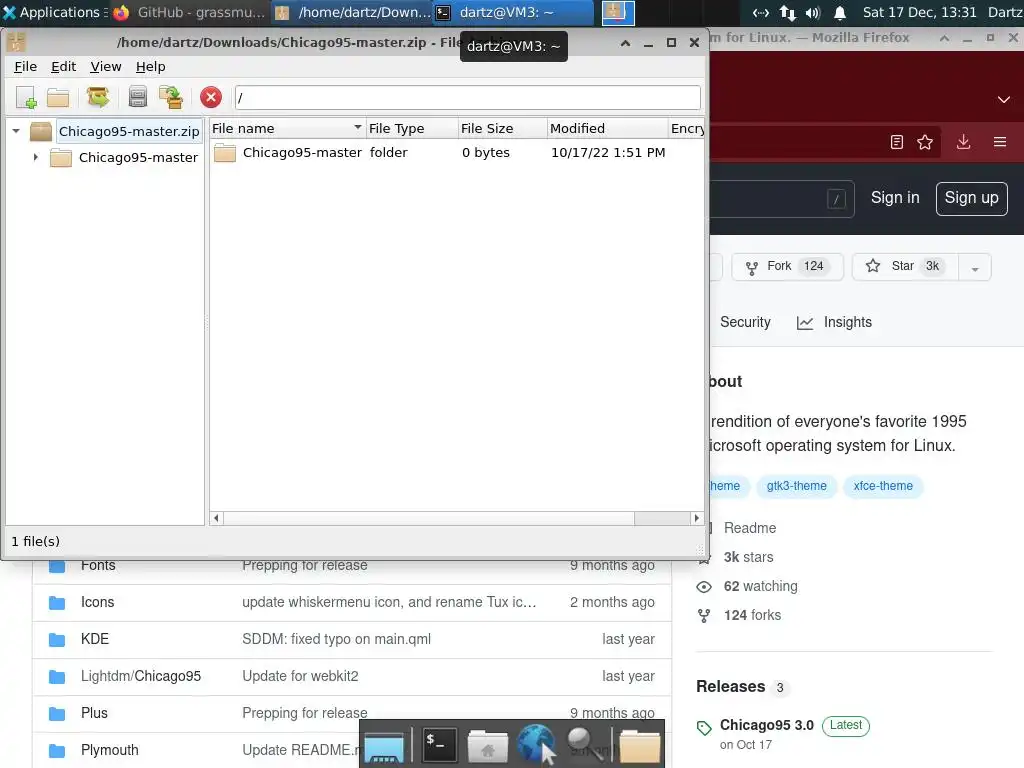The image size is (1024, 768).
Task: Click the add files toolbar icon
Action: click(138, 97)
